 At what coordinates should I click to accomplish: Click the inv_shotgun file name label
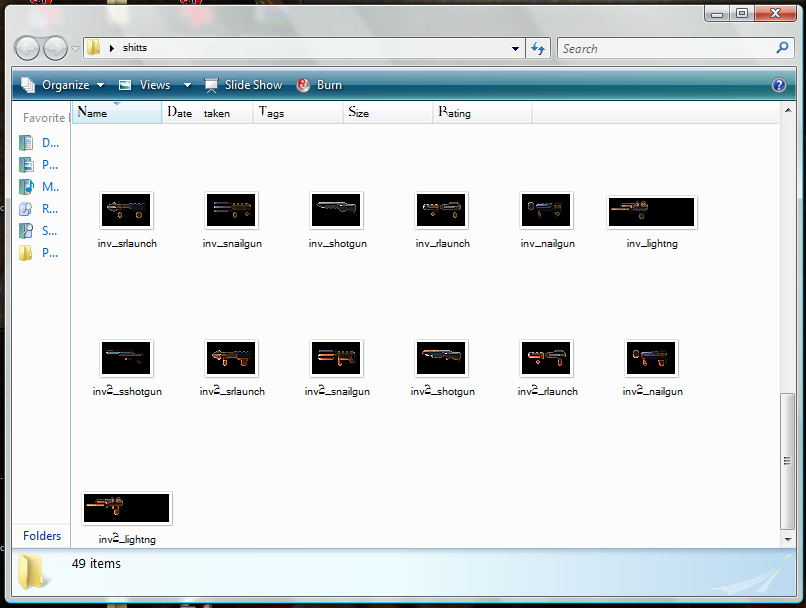click(338, 244)
